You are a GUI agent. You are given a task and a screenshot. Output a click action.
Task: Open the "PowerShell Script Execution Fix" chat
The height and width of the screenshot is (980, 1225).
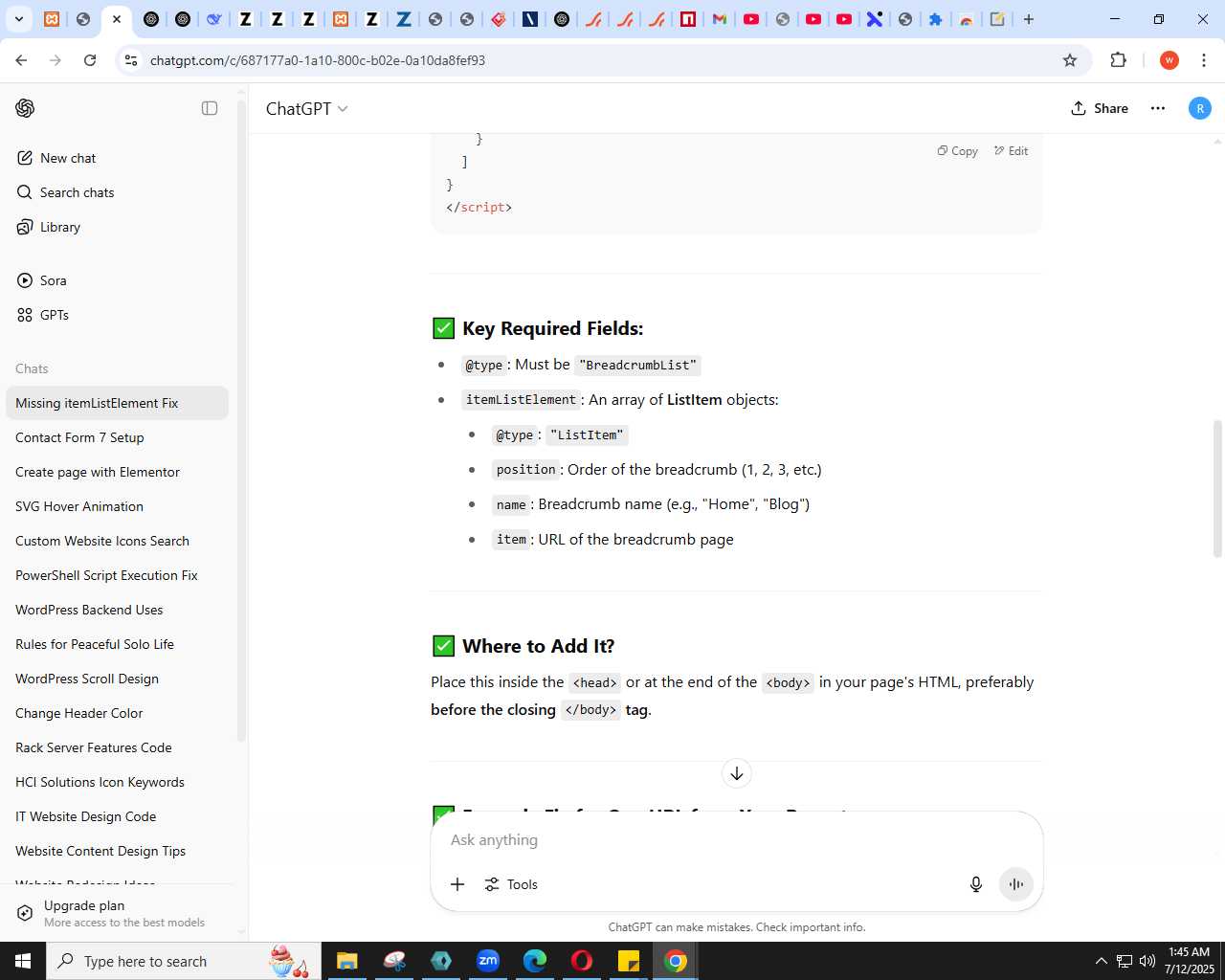coord(117,575)
